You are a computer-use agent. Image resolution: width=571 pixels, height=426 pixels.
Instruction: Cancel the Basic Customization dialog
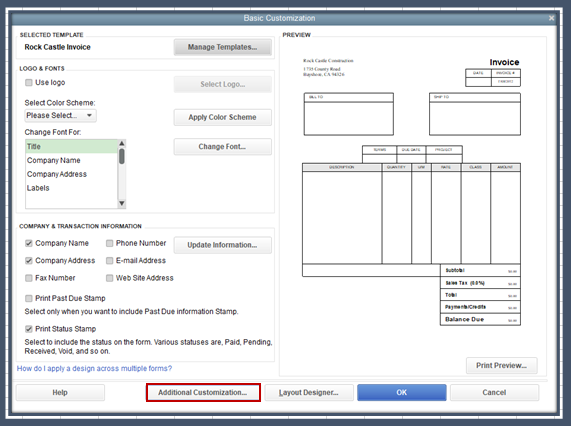tap(494, 393)
